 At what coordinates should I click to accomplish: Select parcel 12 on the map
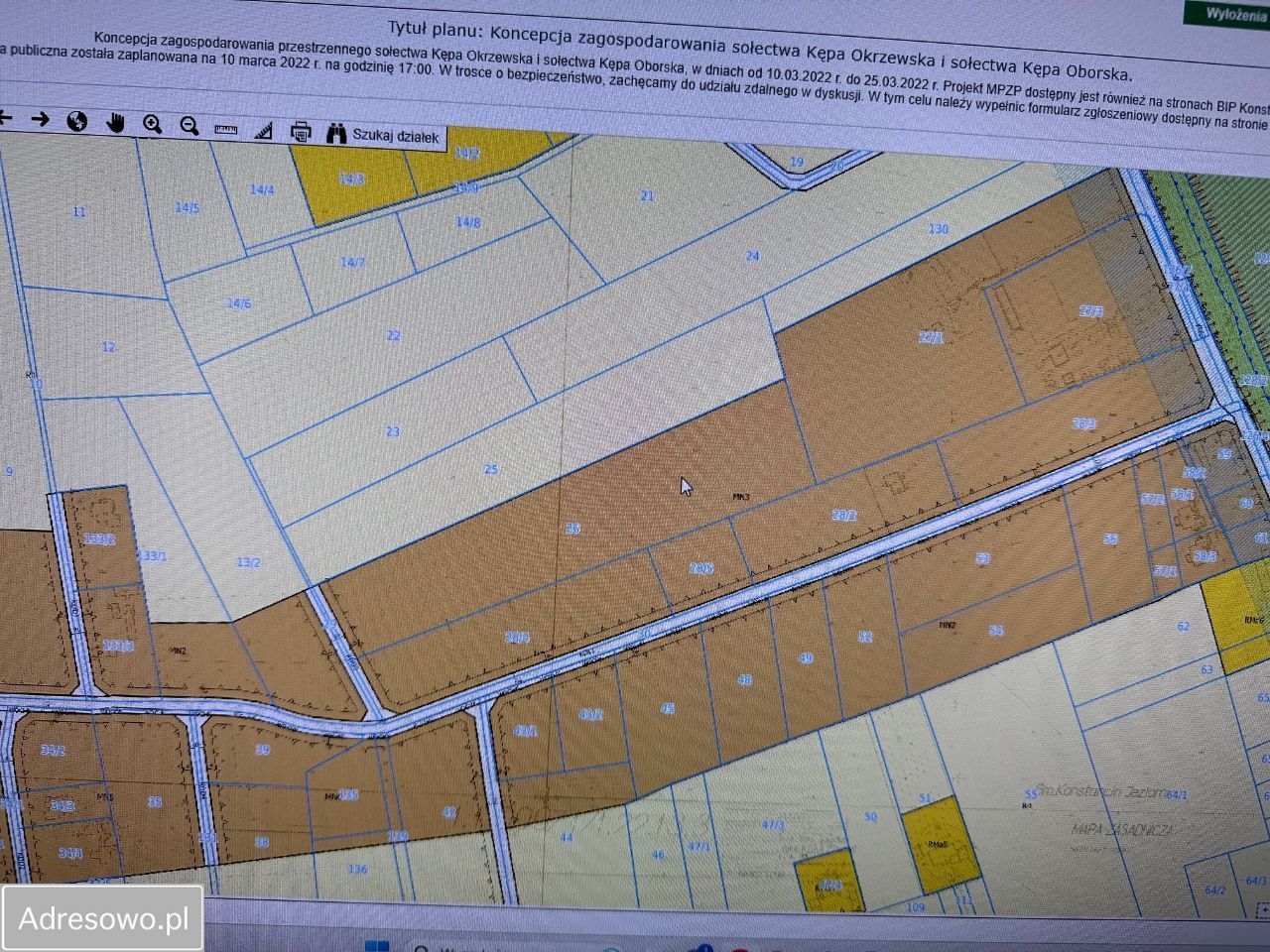pyautogui.click(x=108, y=347)
